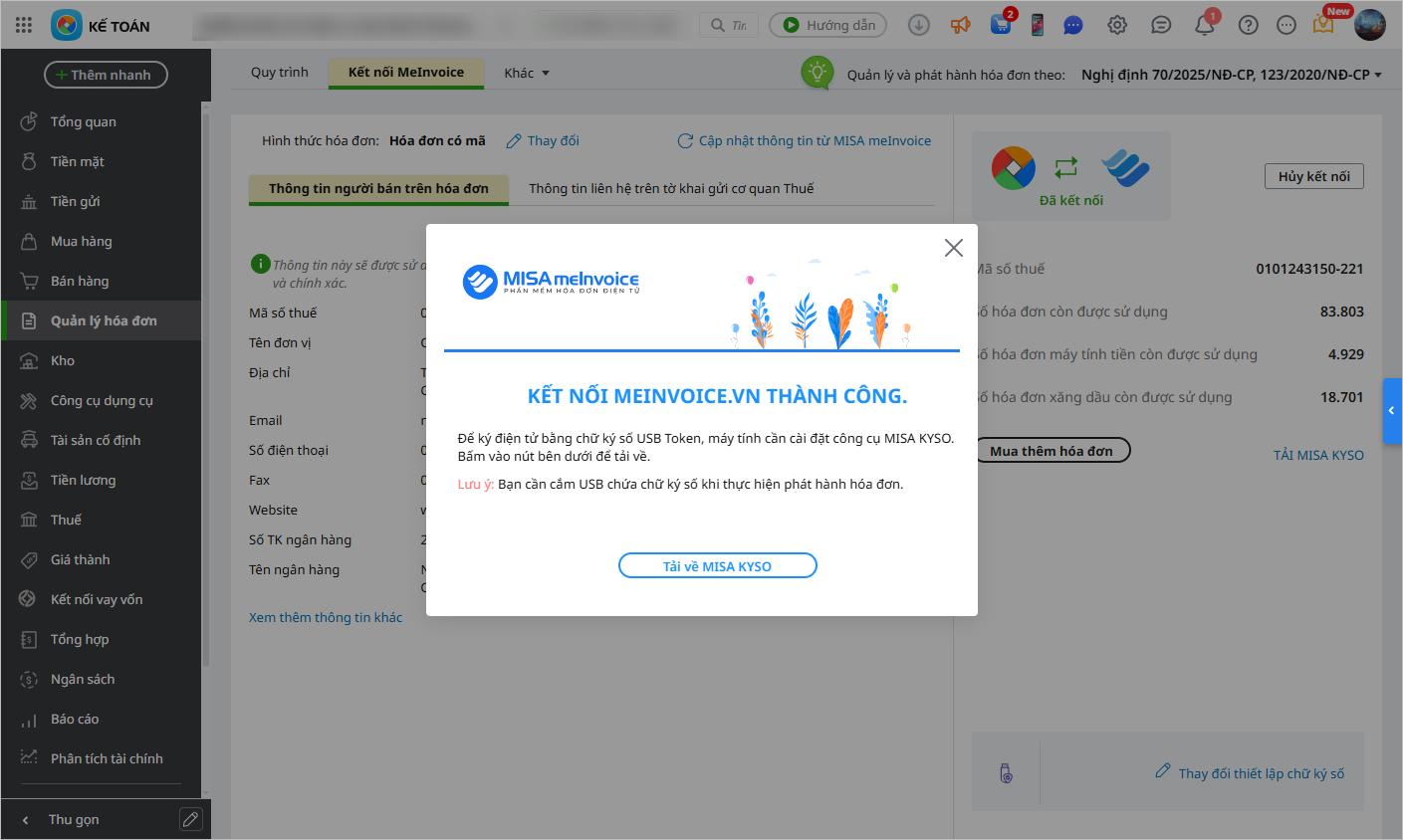Click the remaining invoices value 83.803
The height and width of the screenshot is (840, 1403).
(x=1342, y=312)
